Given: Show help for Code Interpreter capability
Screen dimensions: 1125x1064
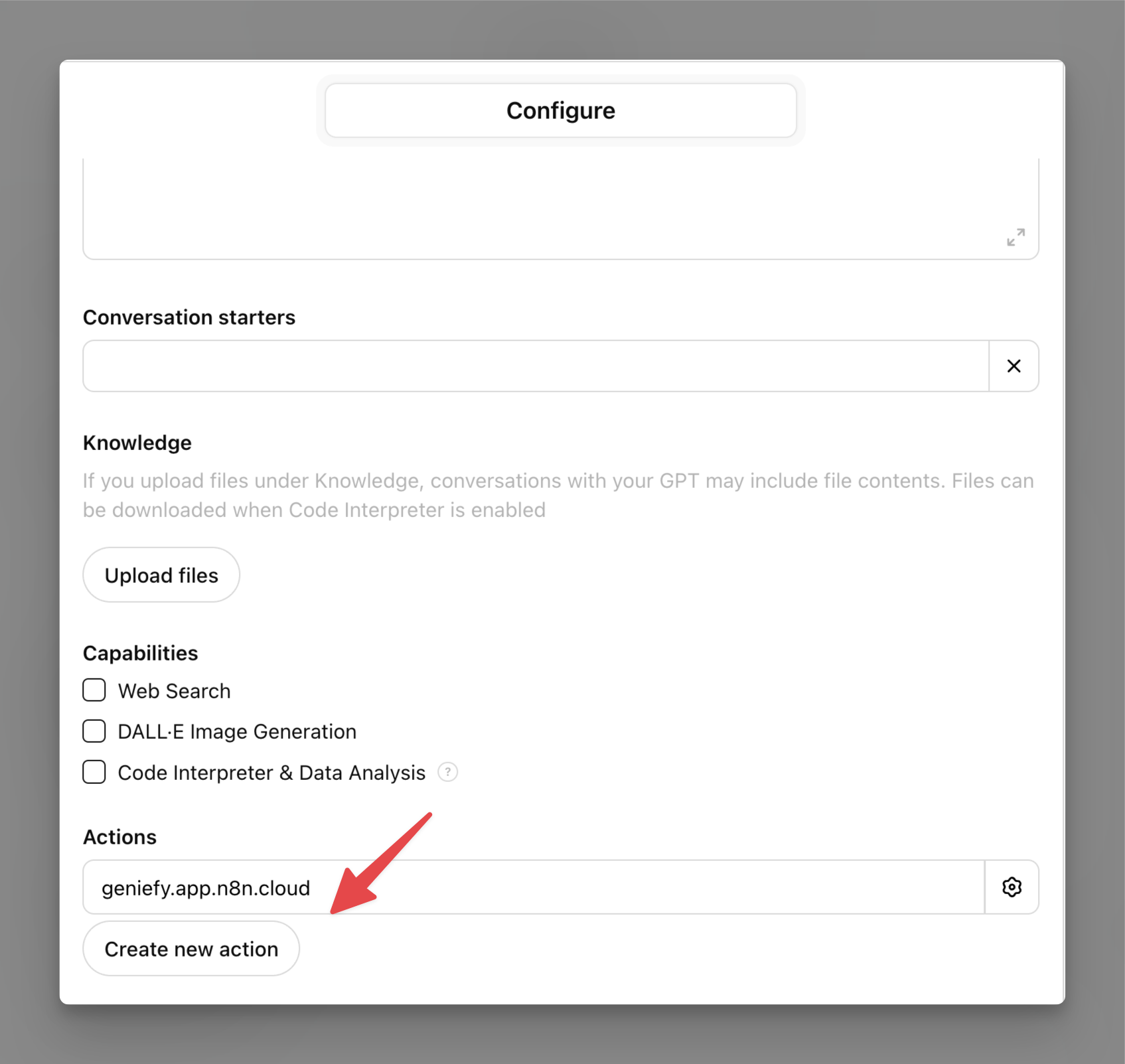Looking at the screenshot, I should 448,772.
